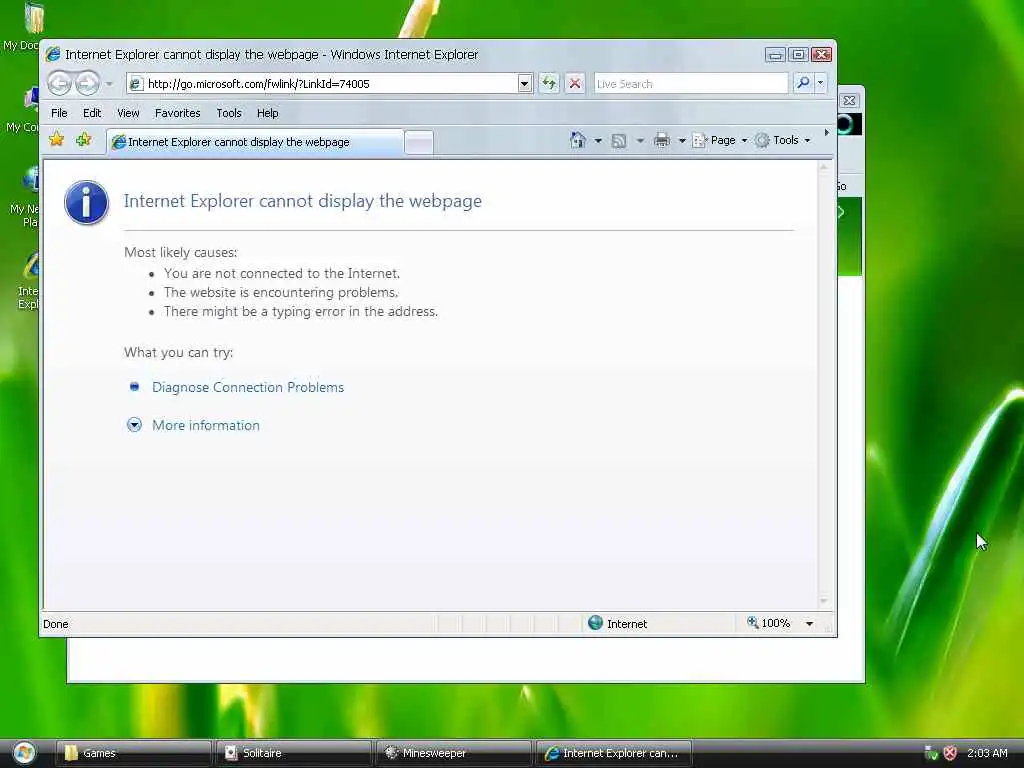1024x768 pixels.
Task: Click inside the Live Search box
Action: 690,84
